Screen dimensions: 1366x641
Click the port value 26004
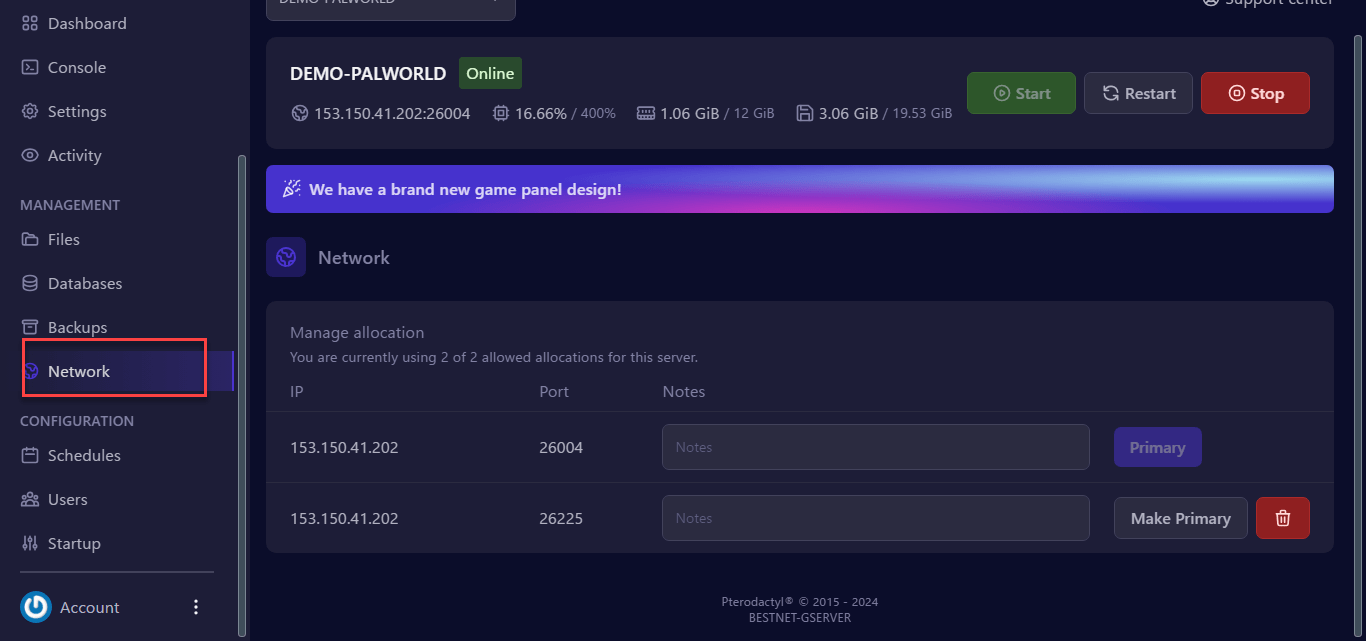click(x=561, y=447)
